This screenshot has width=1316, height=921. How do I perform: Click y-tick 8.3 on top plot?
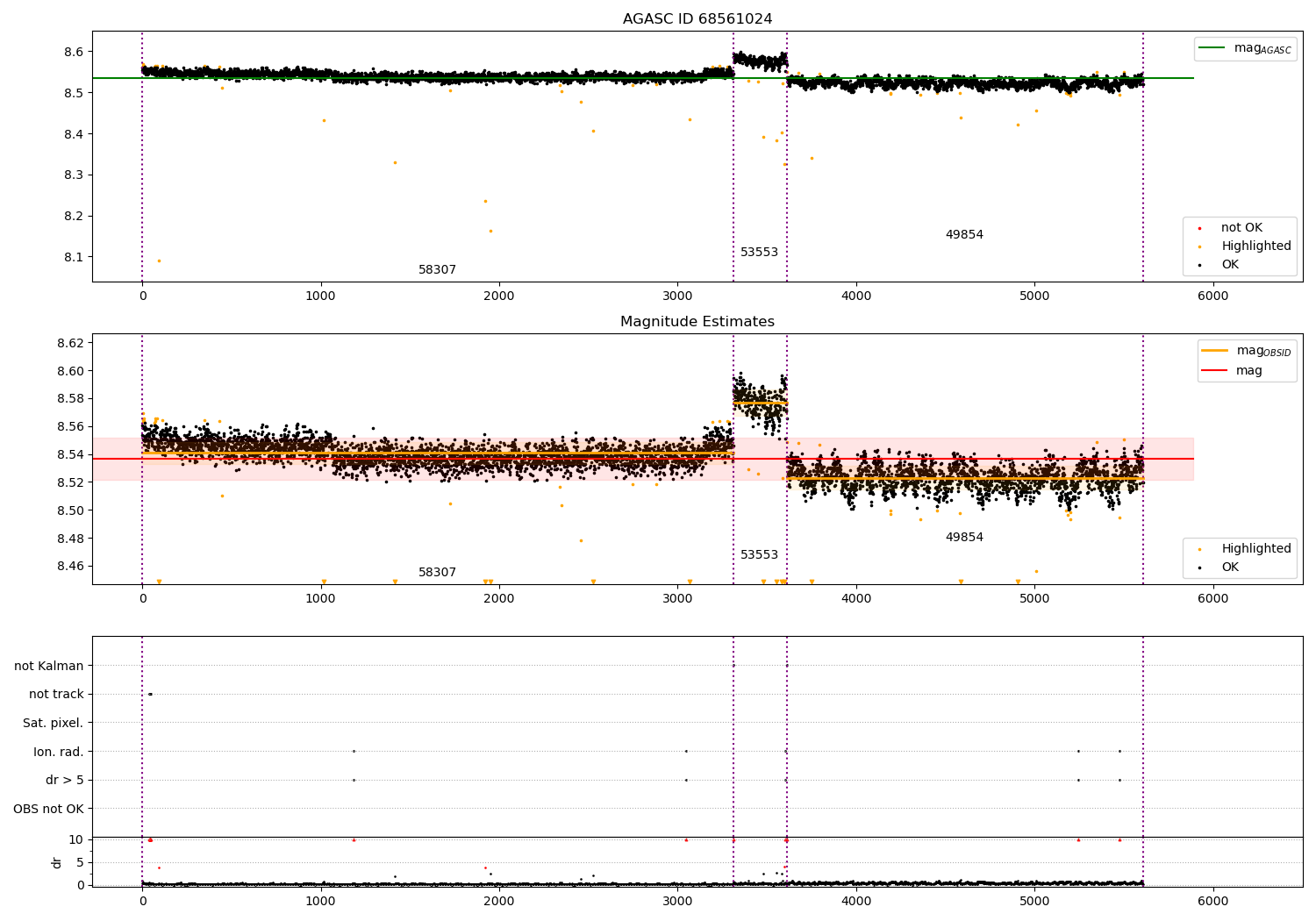coord(74,175)
